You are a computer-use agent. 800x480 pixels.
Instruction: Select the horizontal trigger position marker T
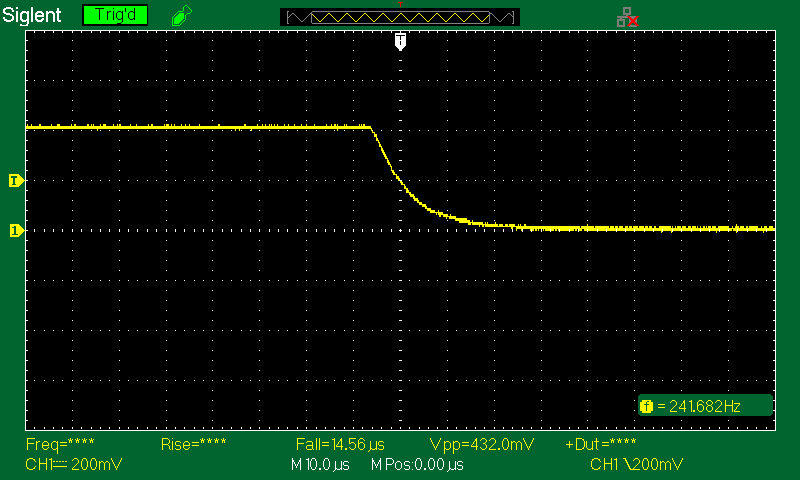400,40
